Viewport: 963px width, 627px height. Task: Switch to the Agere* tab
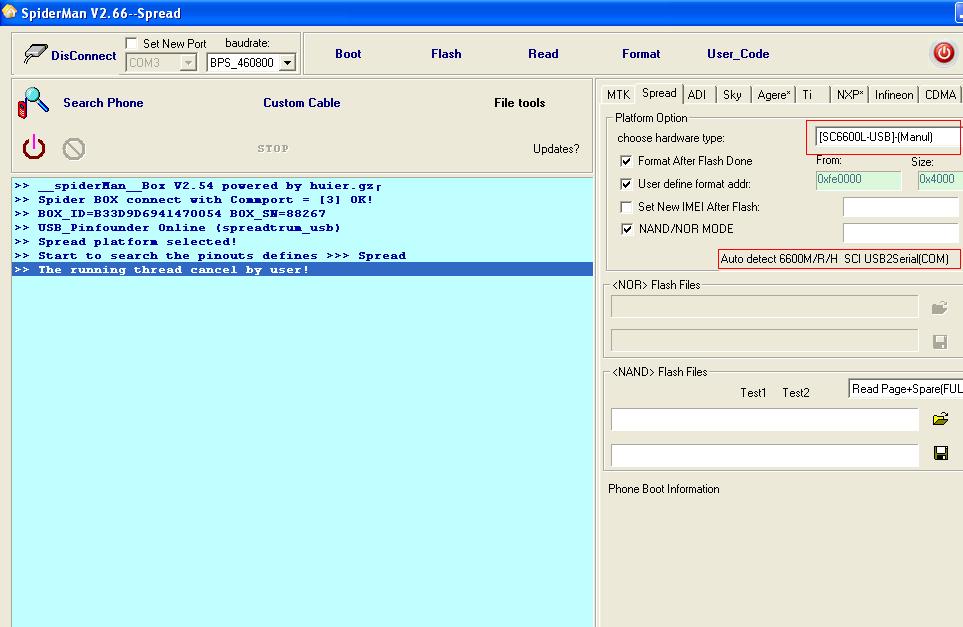[773, 95]
